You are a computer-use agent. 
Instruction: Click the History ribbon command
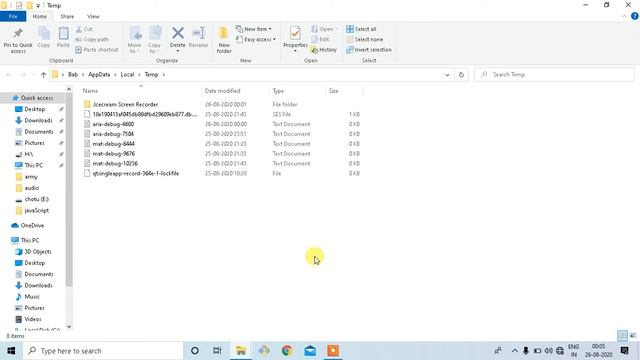[x=324, y=49]
